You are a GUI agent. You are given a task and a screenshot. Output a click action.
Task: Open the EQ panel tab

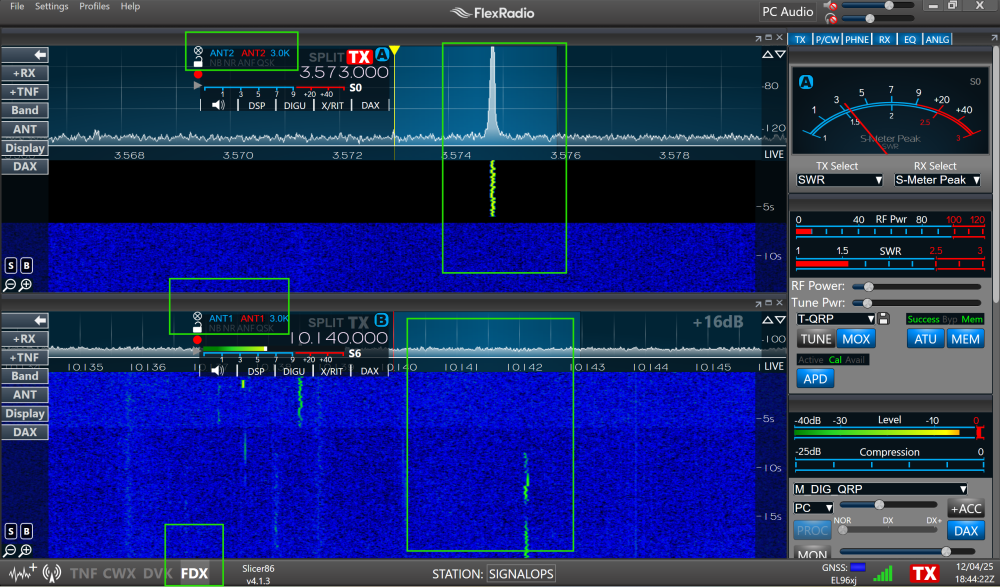[x=909, y=40]
